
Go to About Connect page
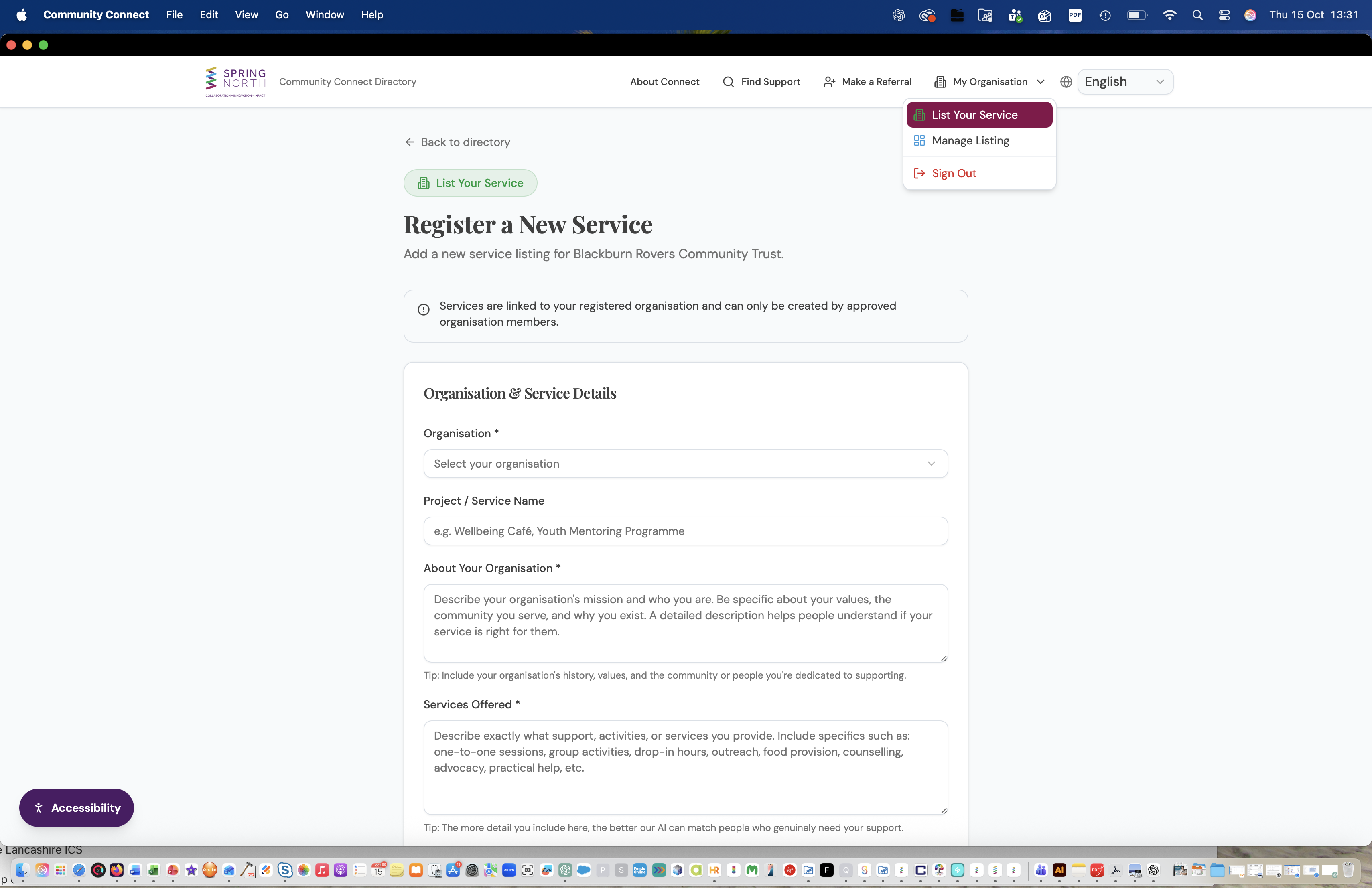(x=665, y=82)
